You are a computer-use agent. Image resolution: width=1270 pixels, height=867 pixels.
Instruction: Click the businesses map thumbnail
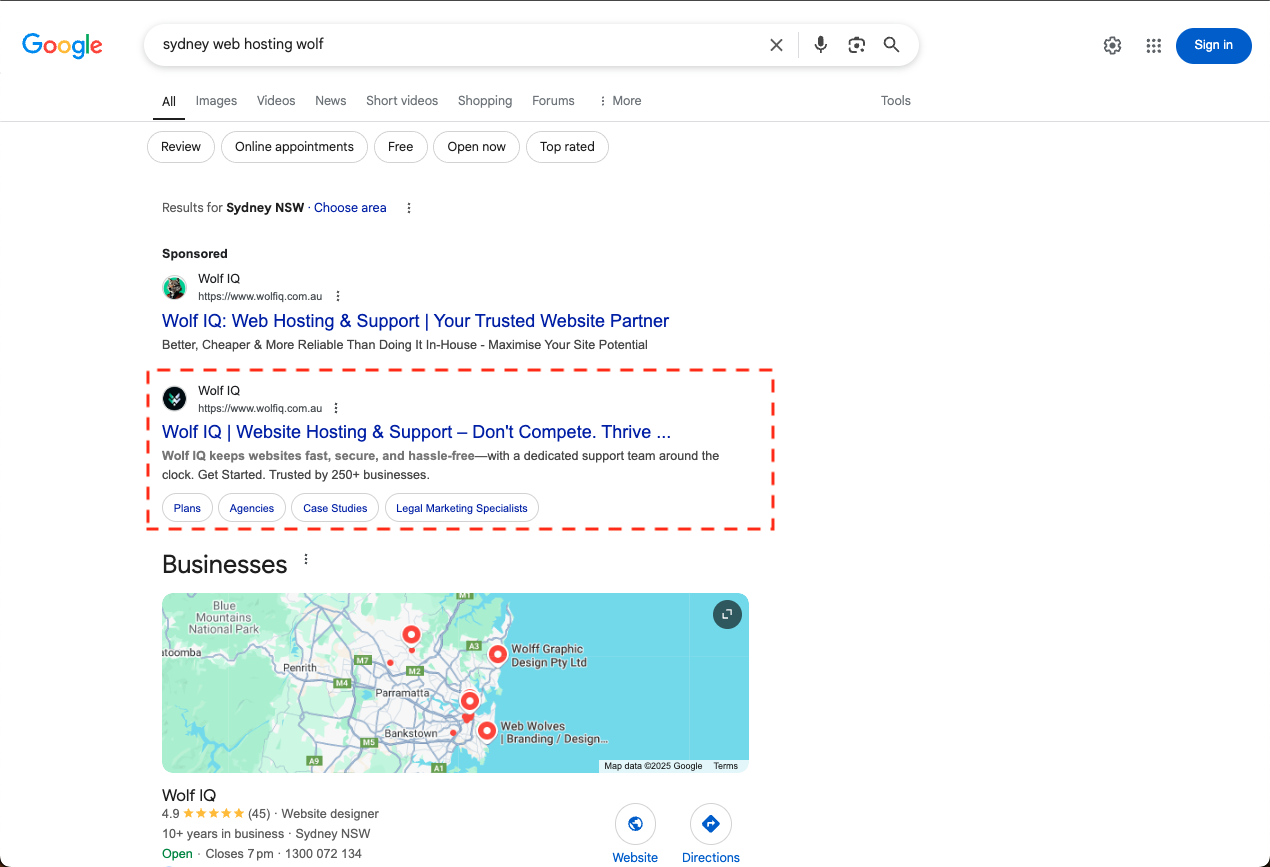(x=455, y=683)
